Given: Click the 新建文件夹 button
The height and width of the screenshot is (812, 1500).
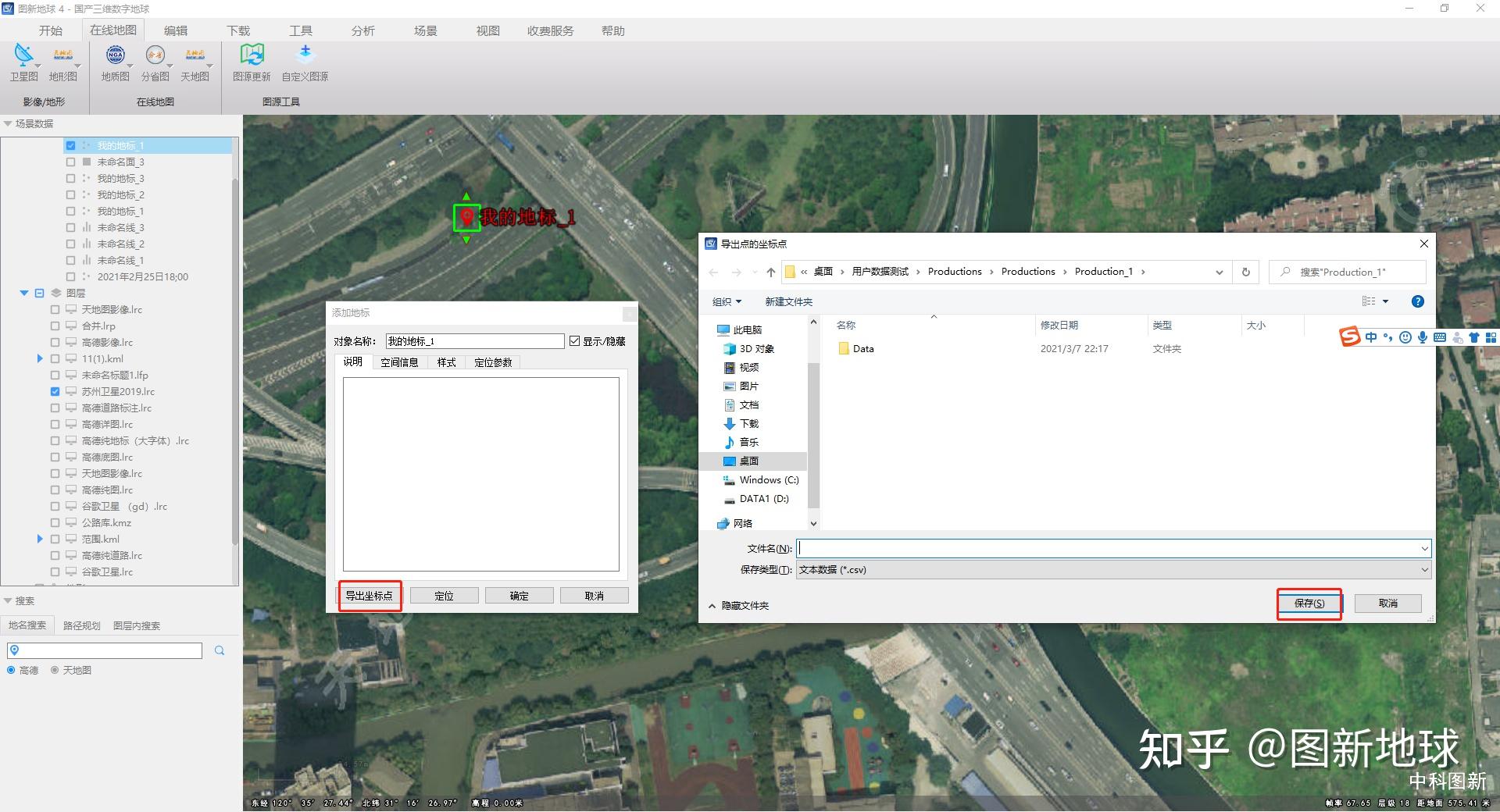Looking at the screenshot, I should [788, 301].
